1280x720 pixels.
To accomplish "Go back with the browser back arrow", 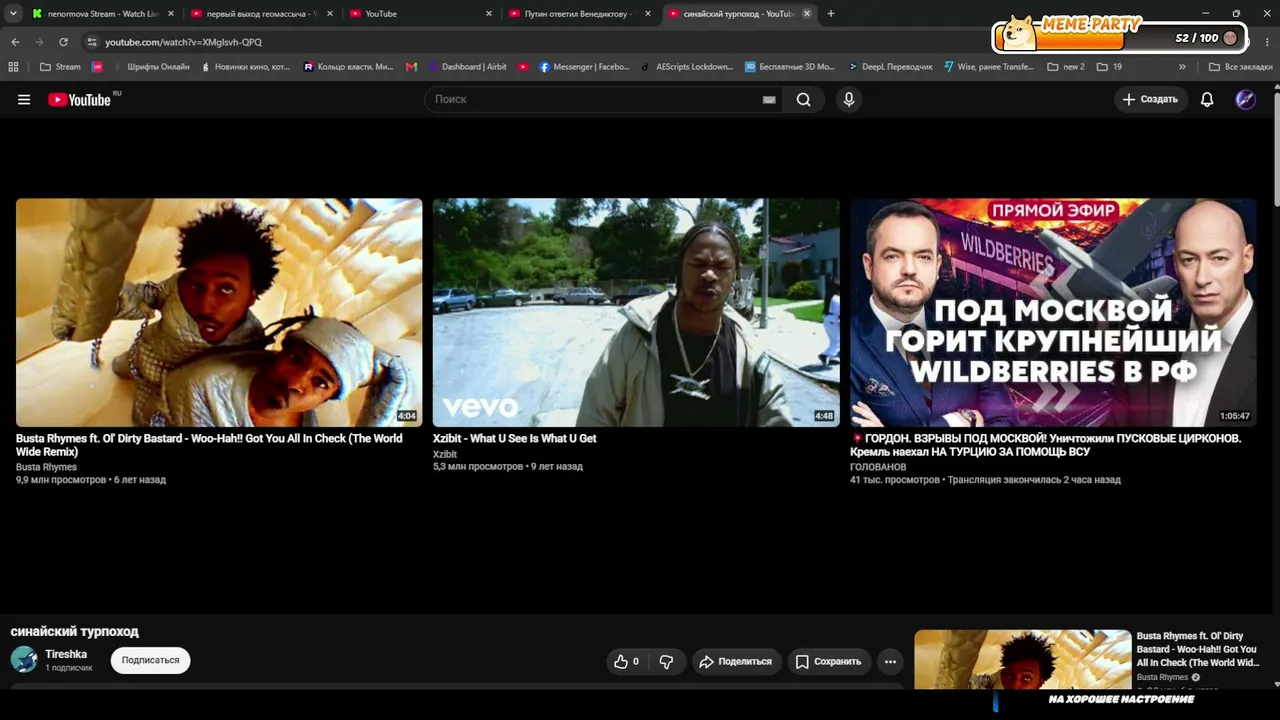I will click(15, 42).
